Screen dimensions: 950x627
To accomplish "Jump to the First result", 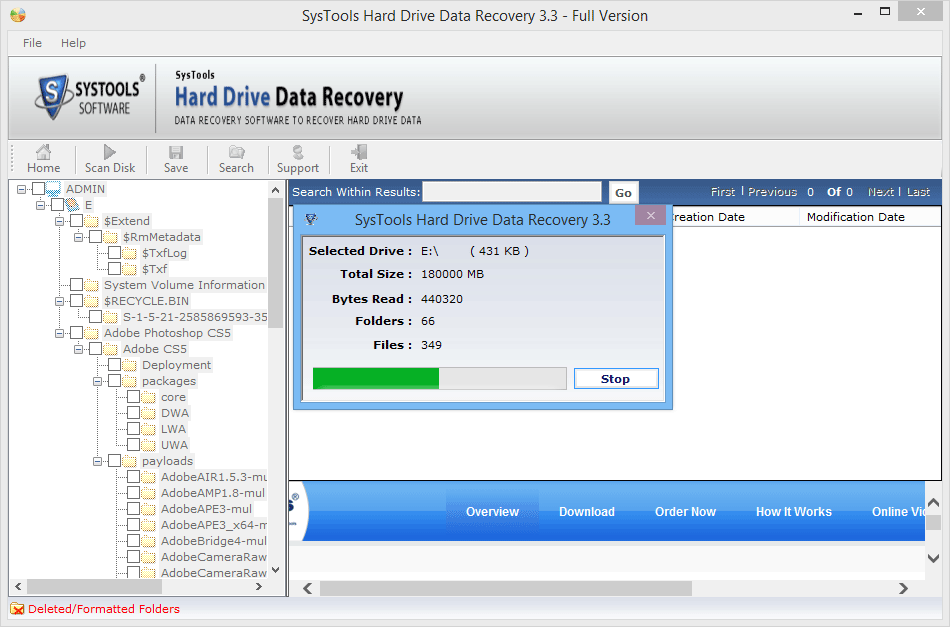I will (x=723, y=192).
